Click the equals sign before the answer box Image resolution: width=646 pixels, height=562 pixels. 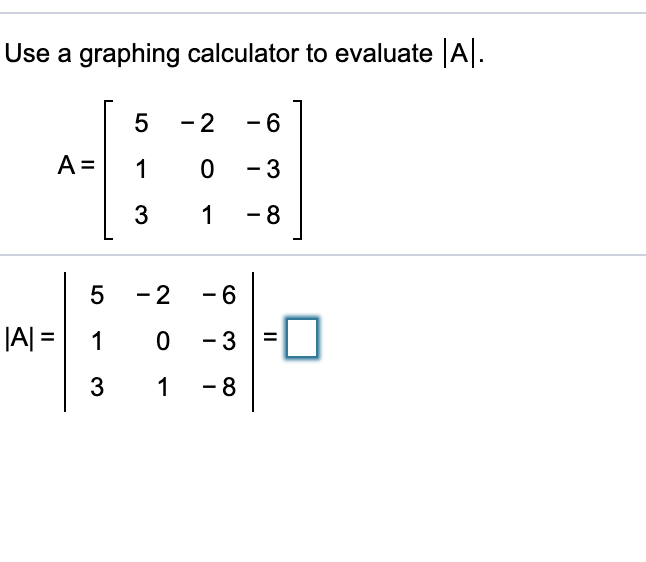[270, 337]
